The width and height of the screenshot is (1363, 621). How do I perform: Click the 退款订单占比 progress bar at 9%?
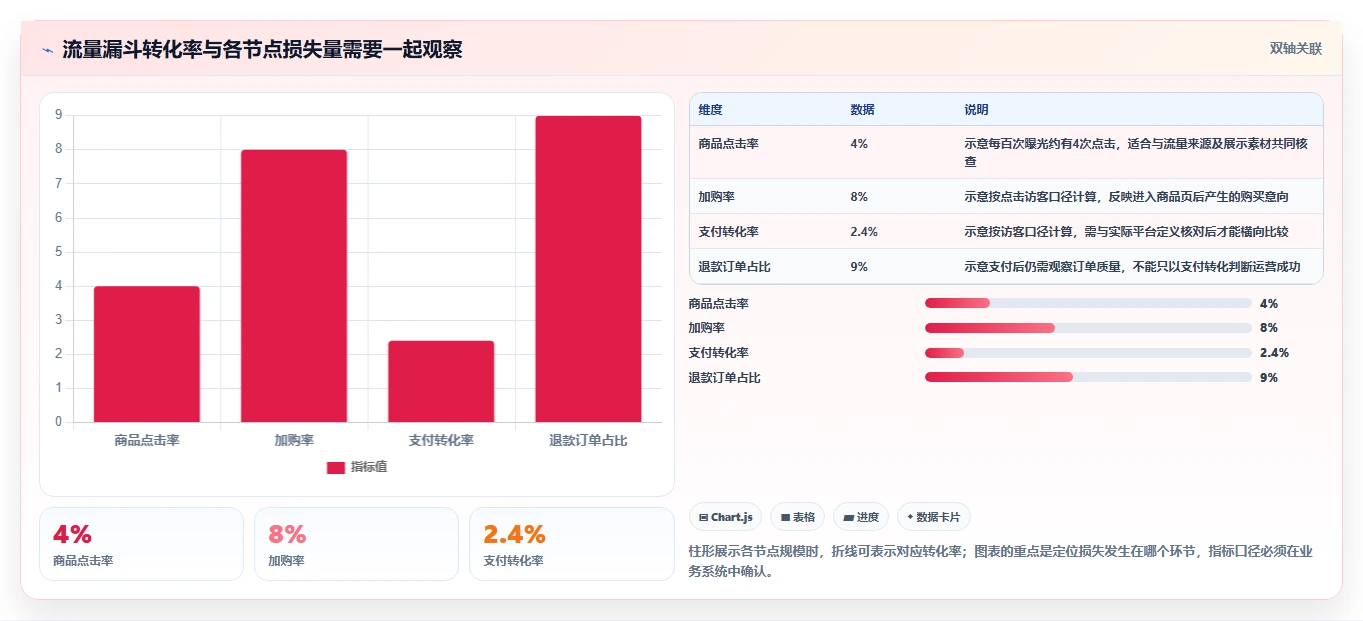click(x=1088, y=377)
